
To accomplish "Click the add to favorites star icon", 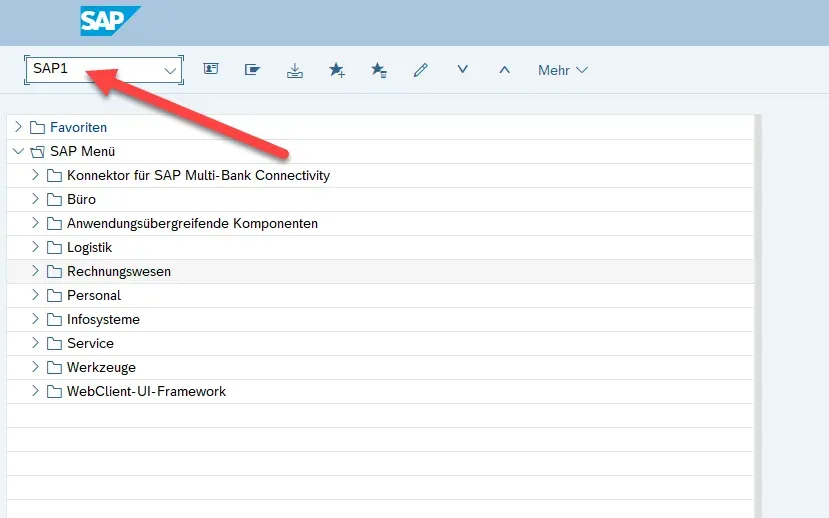I will (337, 70).
